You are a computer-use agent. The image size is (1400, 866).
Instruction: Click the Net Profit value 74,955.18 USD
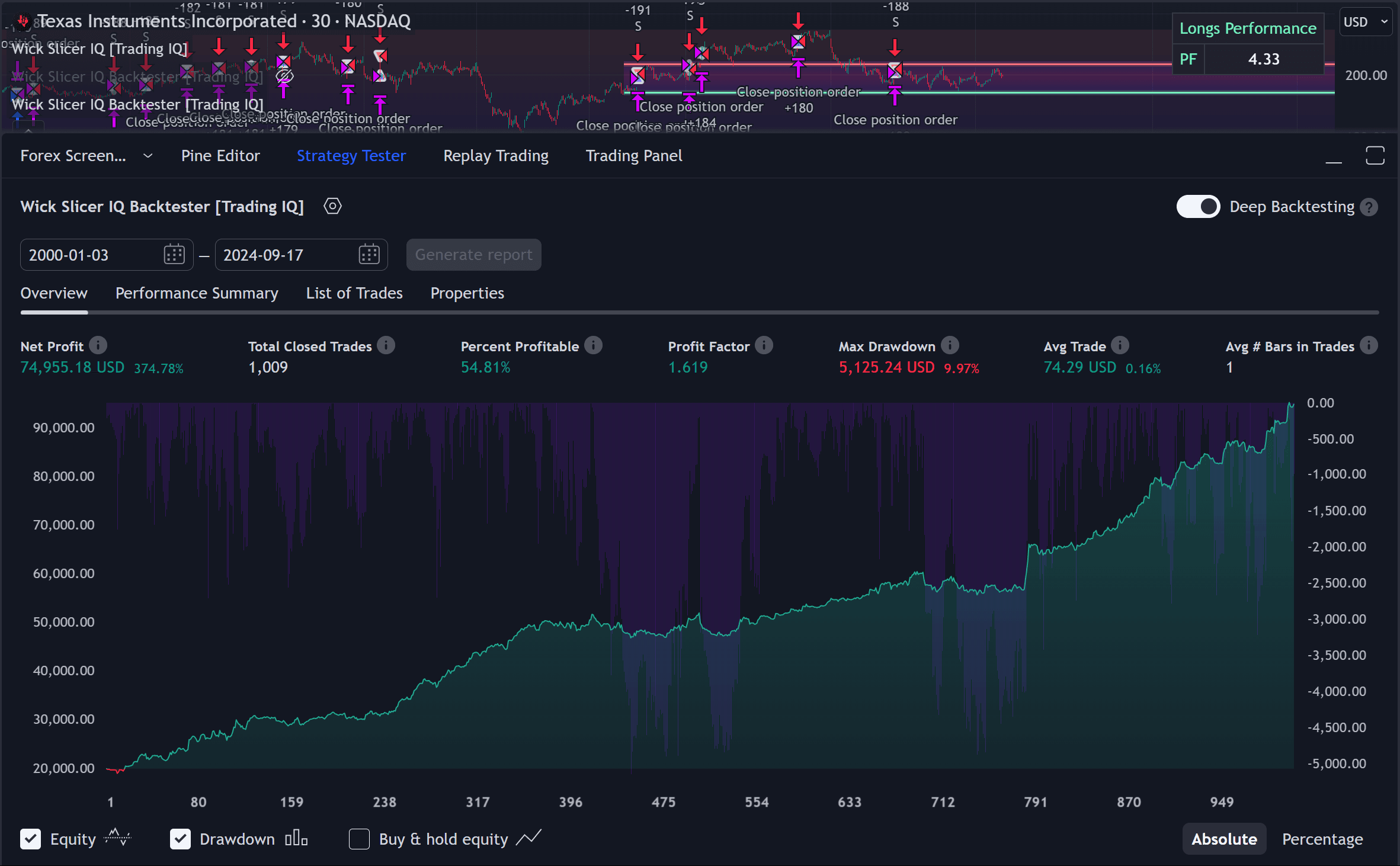coord(72,367)
